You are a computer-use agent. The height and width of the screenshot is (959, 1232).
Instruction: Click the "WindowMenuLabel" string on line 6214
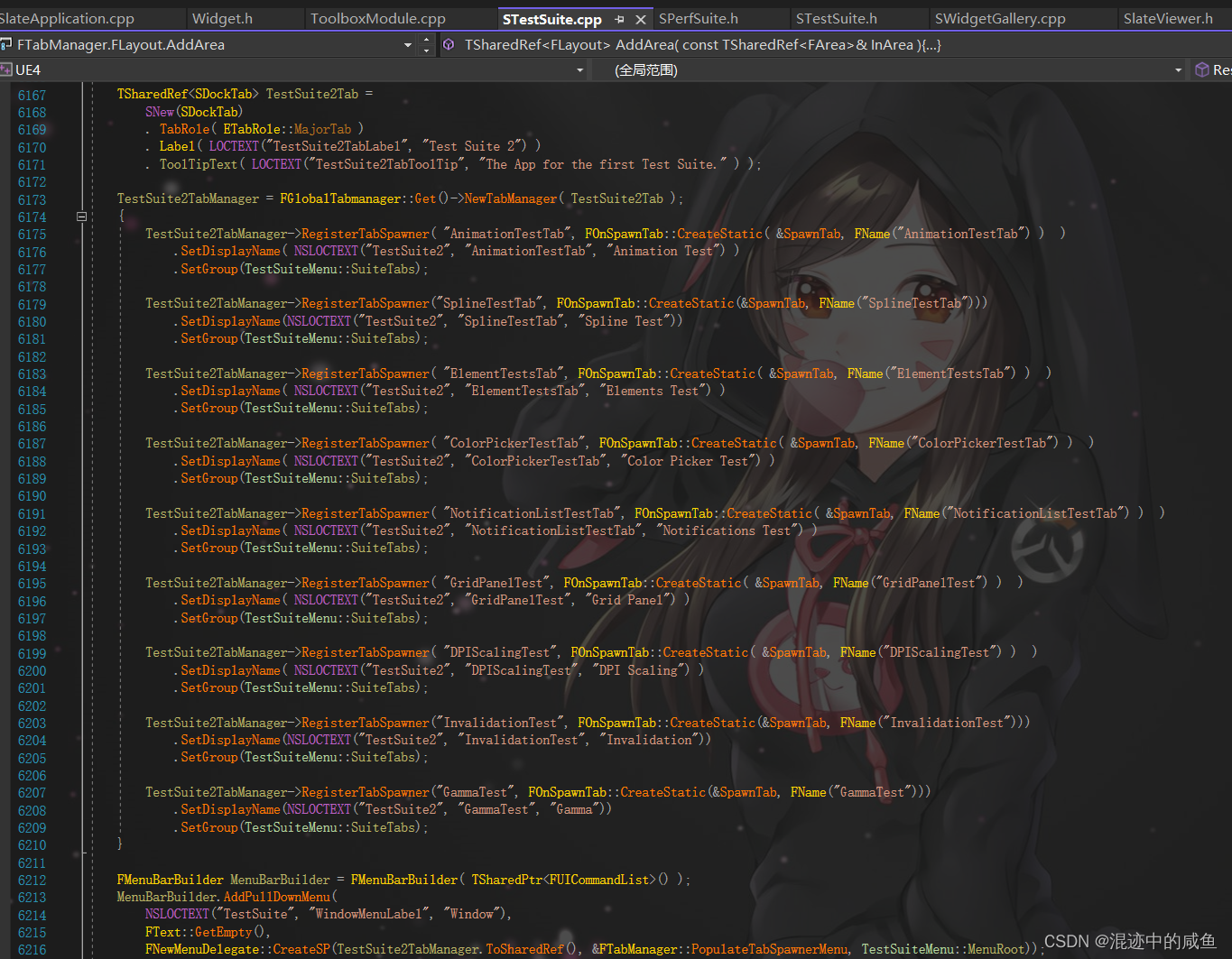click(368, 914)
